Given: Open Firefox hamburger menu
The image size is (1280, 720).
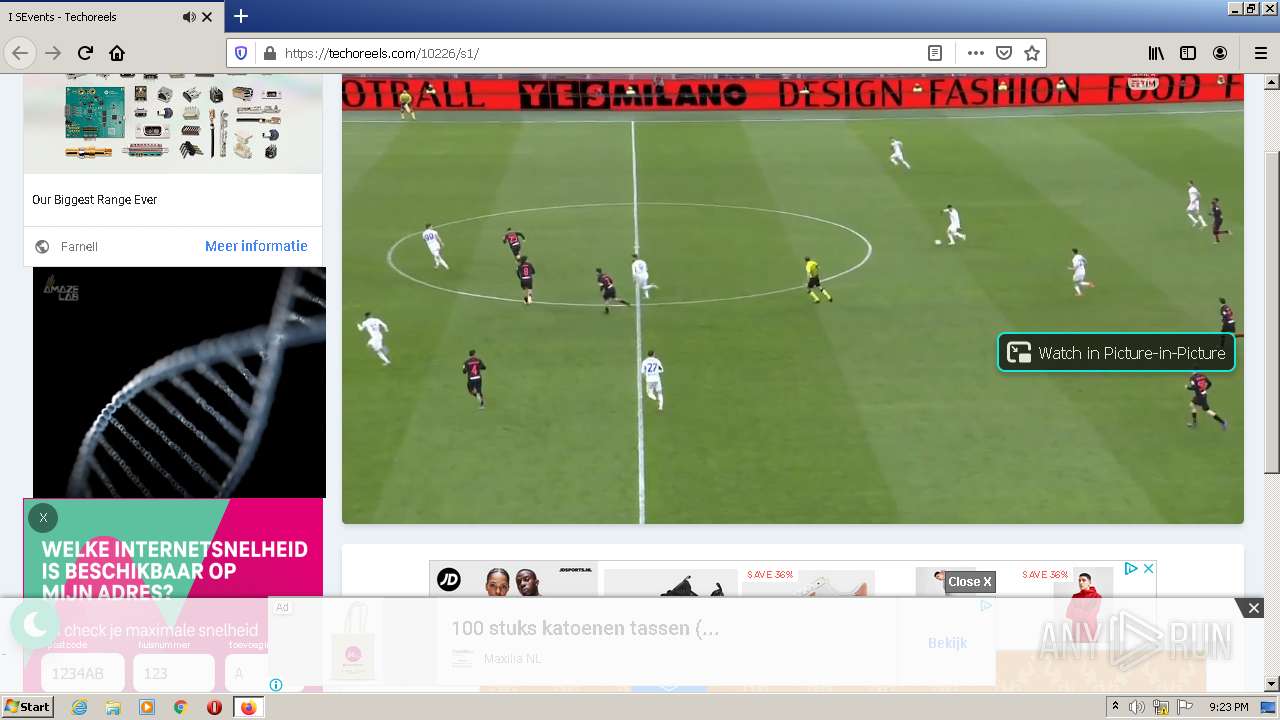Looking at the screenshot, I should (1260, 53).
